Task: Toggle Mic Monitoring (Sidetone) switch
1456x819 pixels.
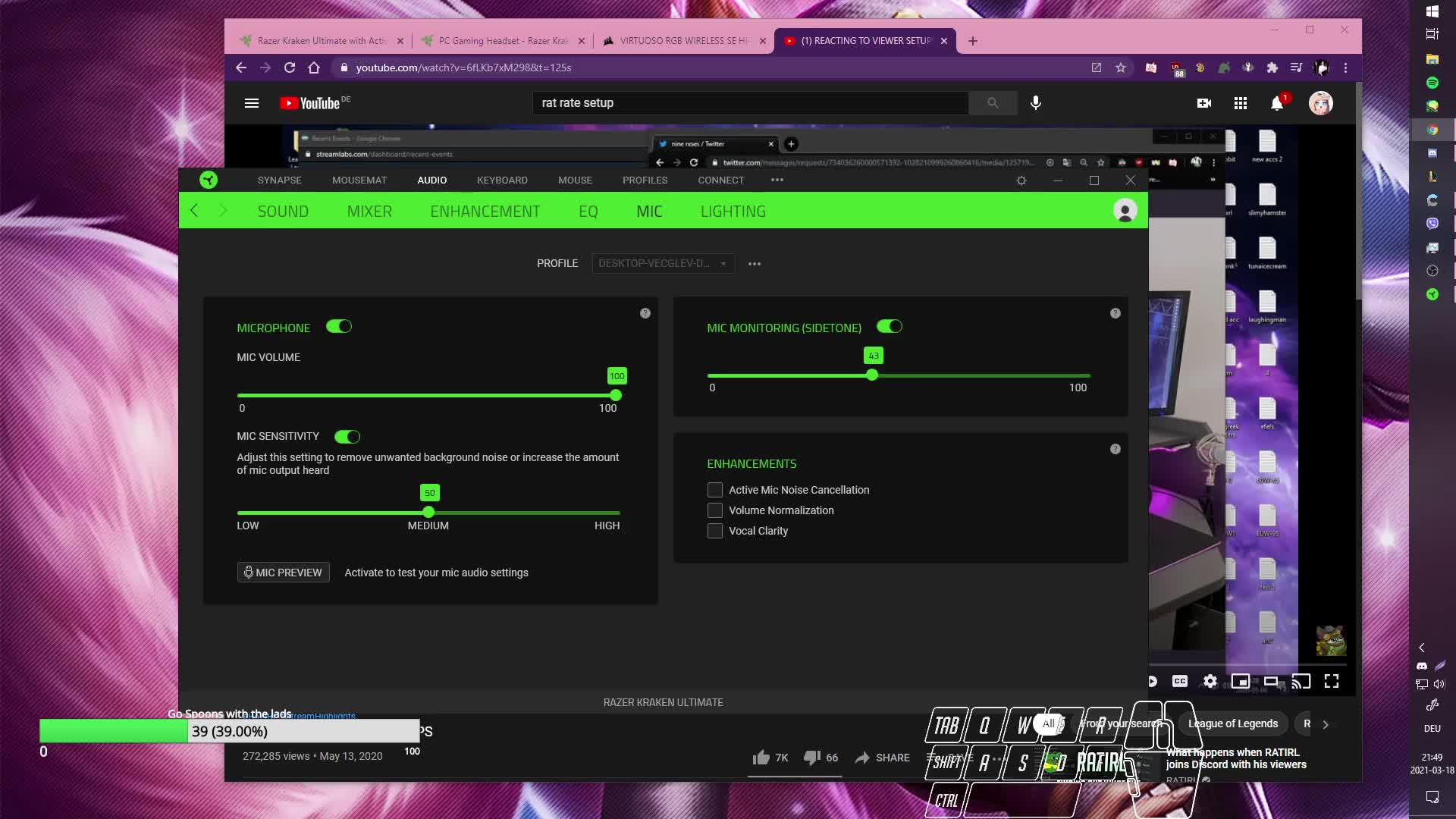Action: [x=890, y=327]
